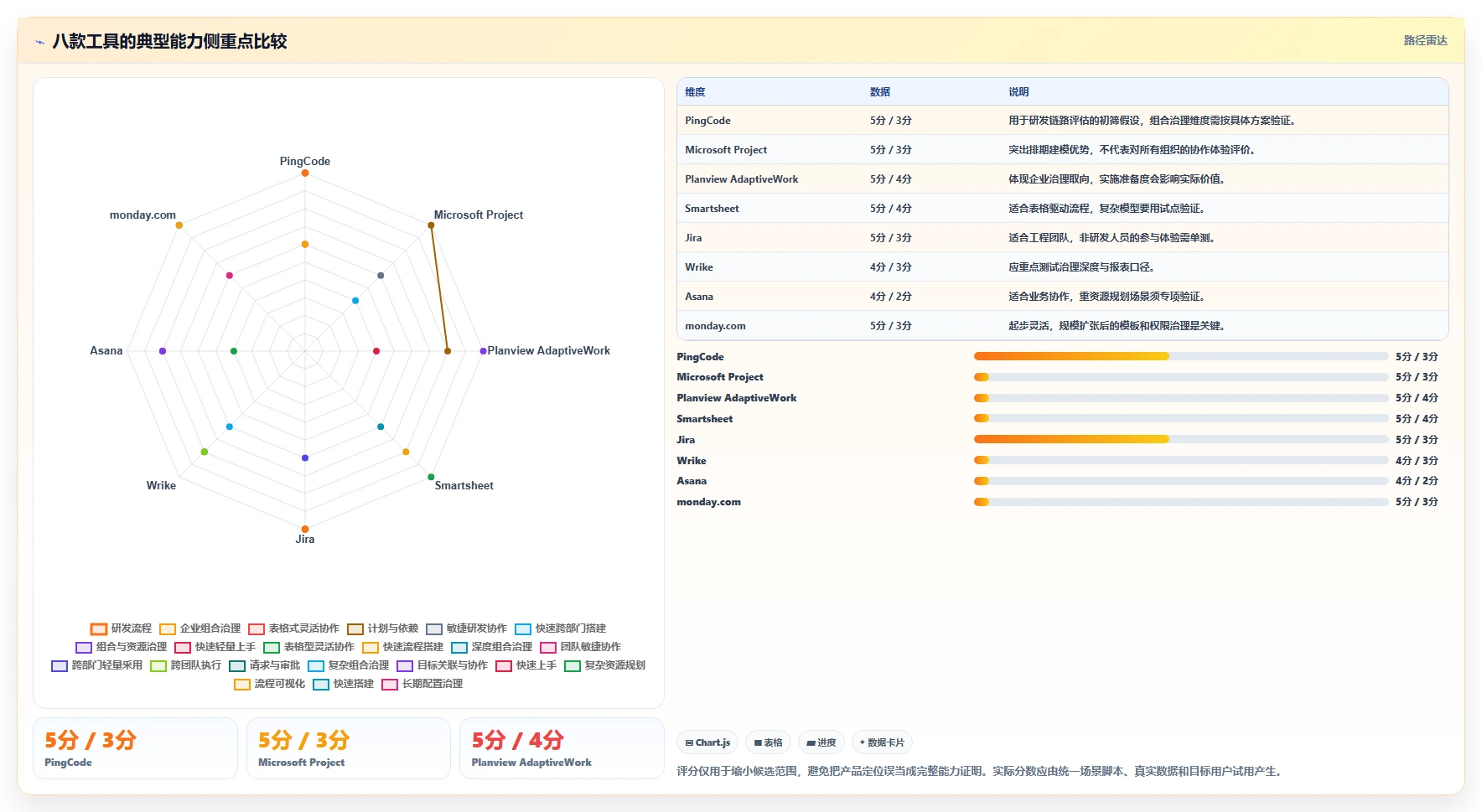Image resolution: width=1482 pixels, height=812 pixels.
Task: Click the 路径雷达 label in the header
Action: click(1425, 40)
